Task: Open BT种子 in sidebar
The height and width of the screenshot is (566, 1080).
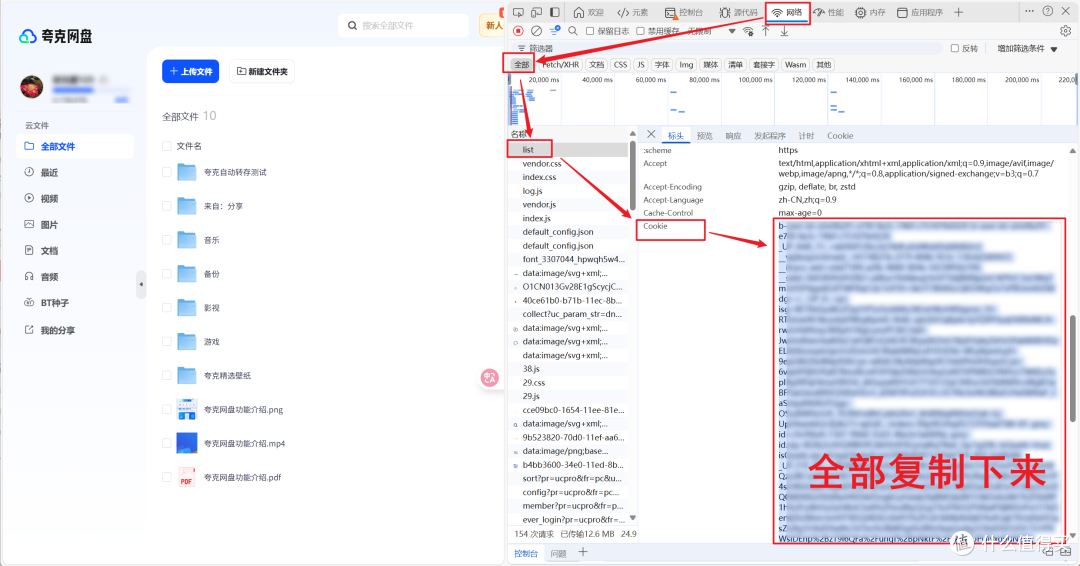Action: [47, 303]
